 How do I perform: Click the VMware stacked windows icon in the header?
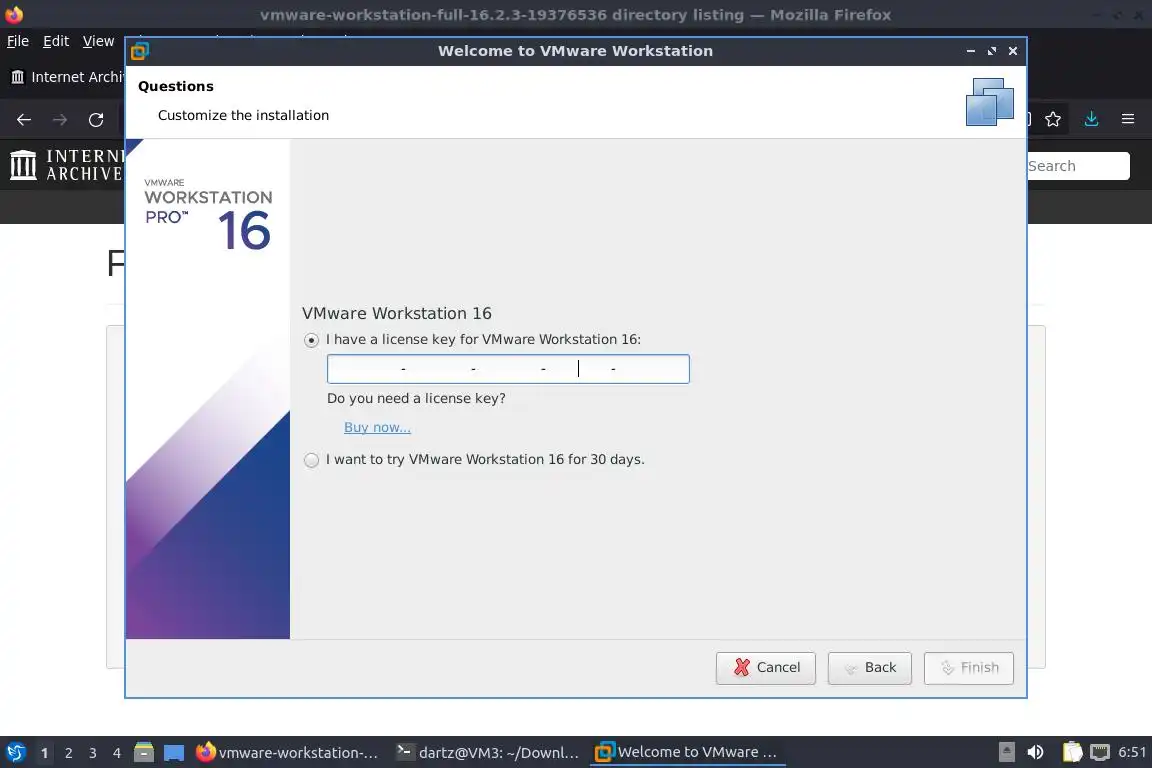[x=989, y=102]
